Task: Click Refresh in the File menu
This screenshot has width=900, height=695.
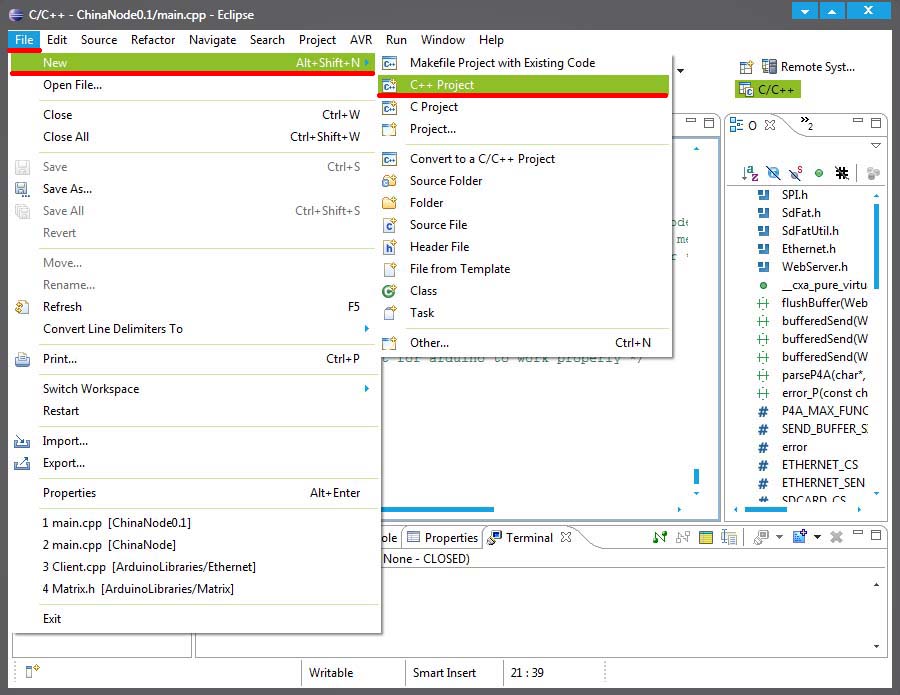Action: (x=194, y=306)
